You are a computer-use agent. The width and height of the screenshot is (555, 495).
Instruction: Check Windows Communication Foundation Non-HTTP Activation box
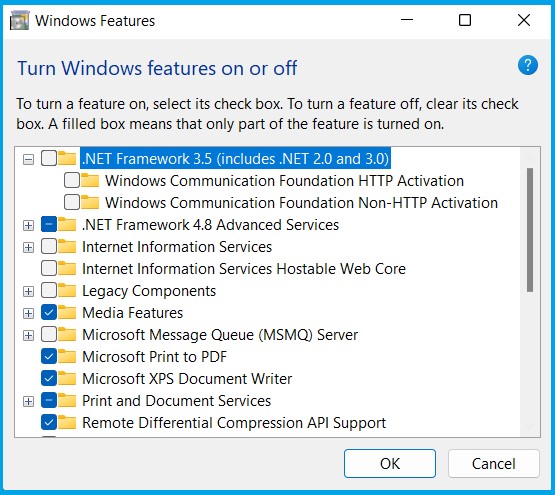pyautogui.click(x=72, y=203)
